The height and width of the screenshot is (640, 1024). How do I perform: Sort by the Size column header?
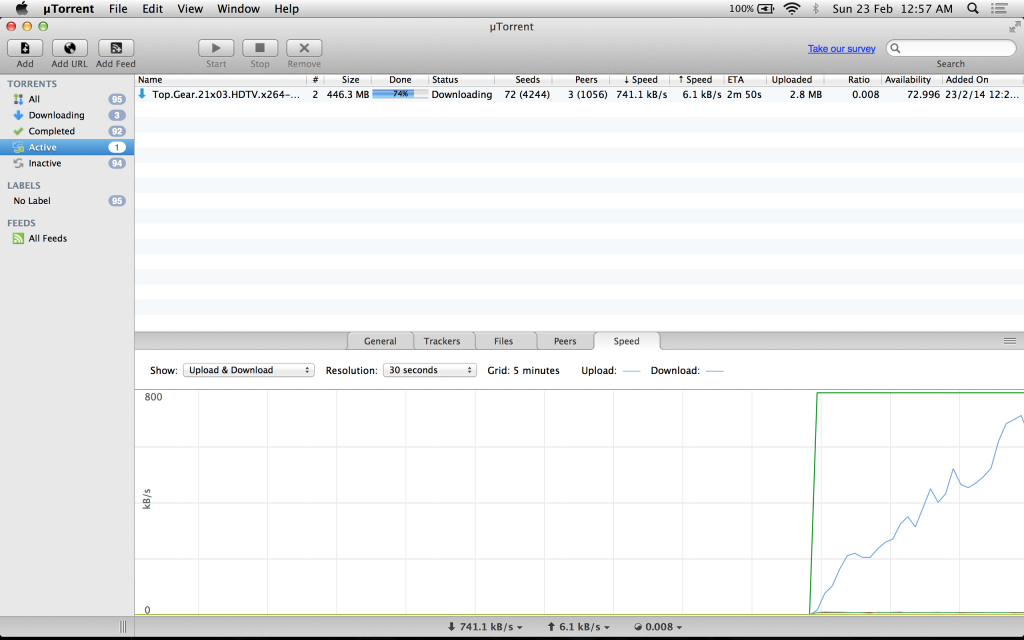(350, 80)
